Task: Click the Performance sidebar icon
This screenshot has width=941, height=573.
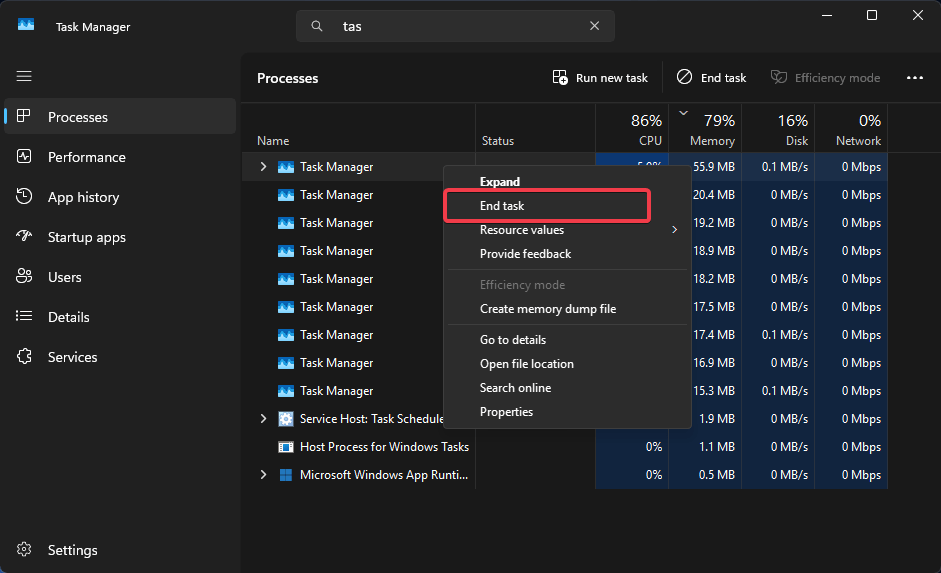Action: 25,157
